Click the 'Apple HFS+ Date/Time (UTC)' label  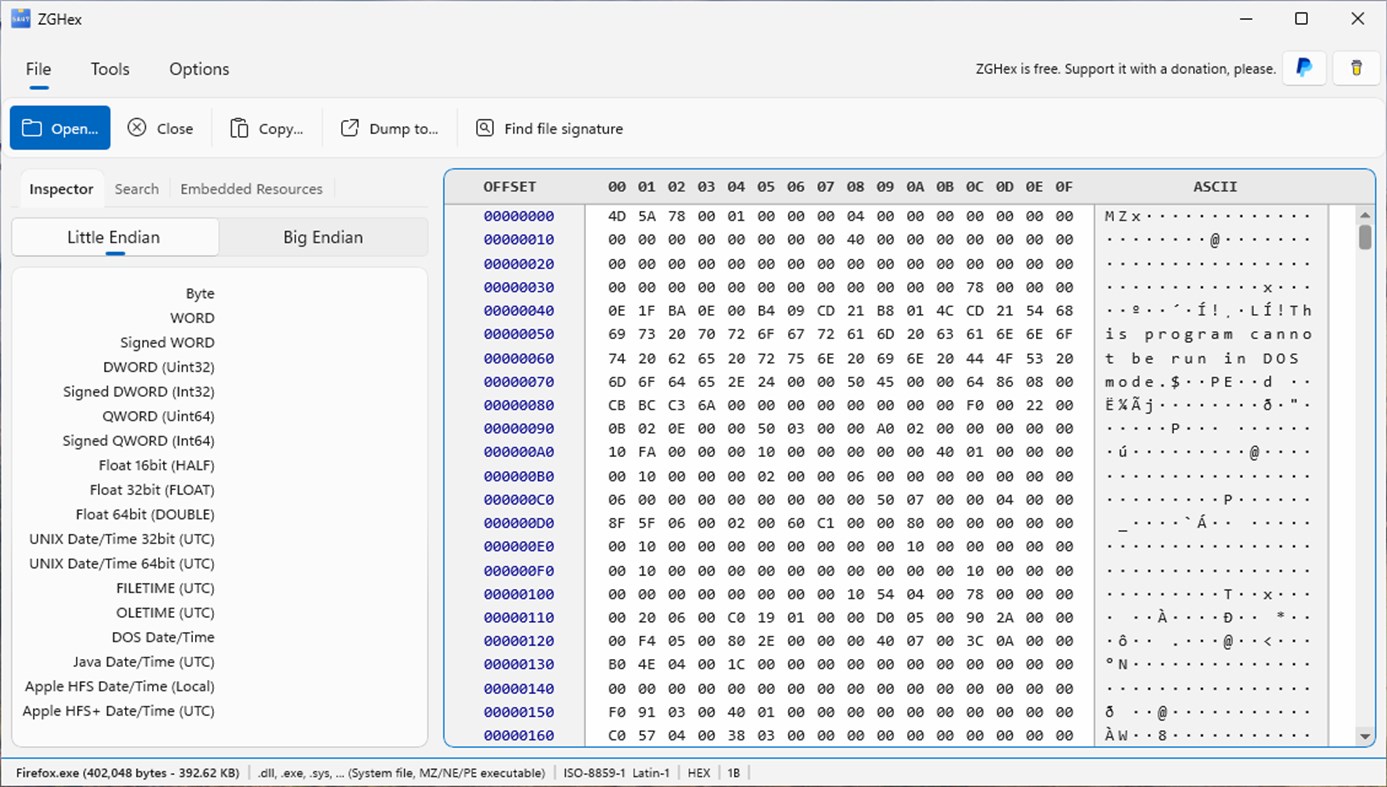pyautogui.click(x=119, y=711)
